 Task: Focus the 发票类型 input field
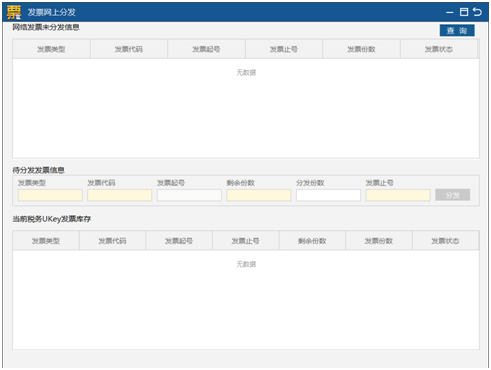click(50, 195)
